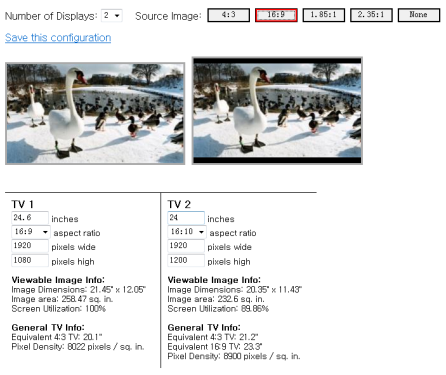Click the arrow on TV 2 16:10 dropdown
Image resolution: width=446 pixels, height=375 pixels.
click(x=201, y=232)
